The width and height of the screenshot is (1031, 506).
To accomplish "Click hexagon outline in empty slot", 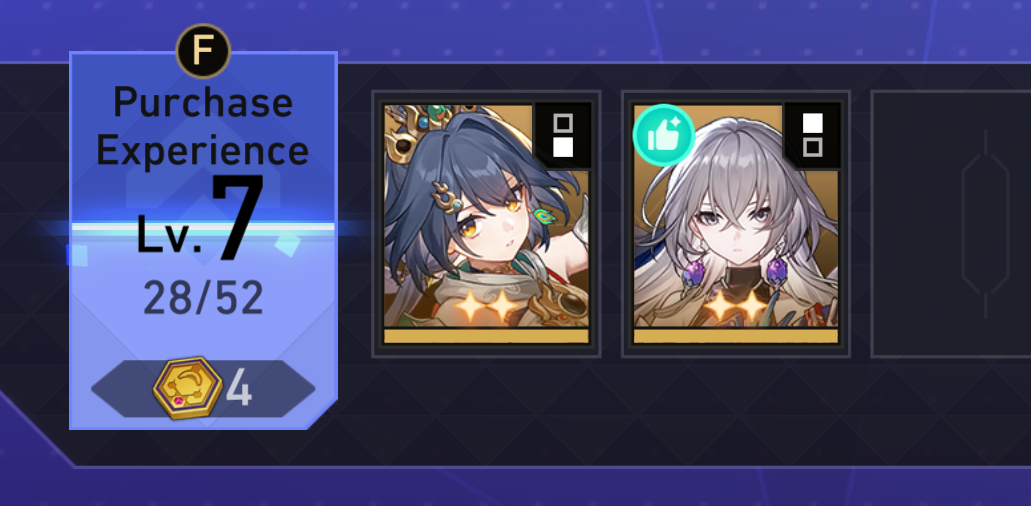I will [985, 223].
